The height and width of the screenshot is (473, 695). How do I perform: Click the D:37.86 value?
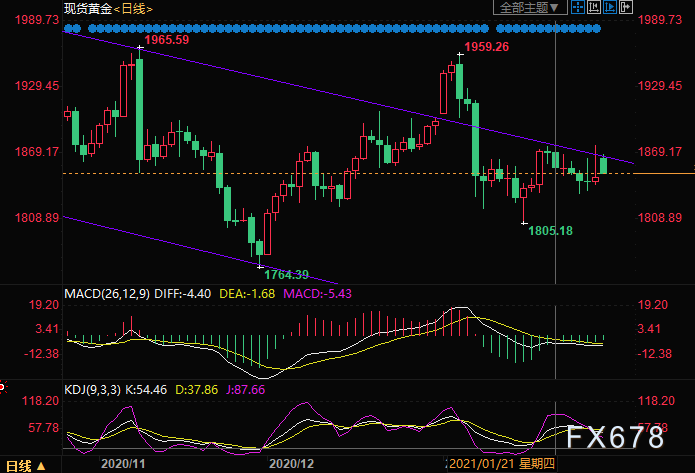pos(197,390)
